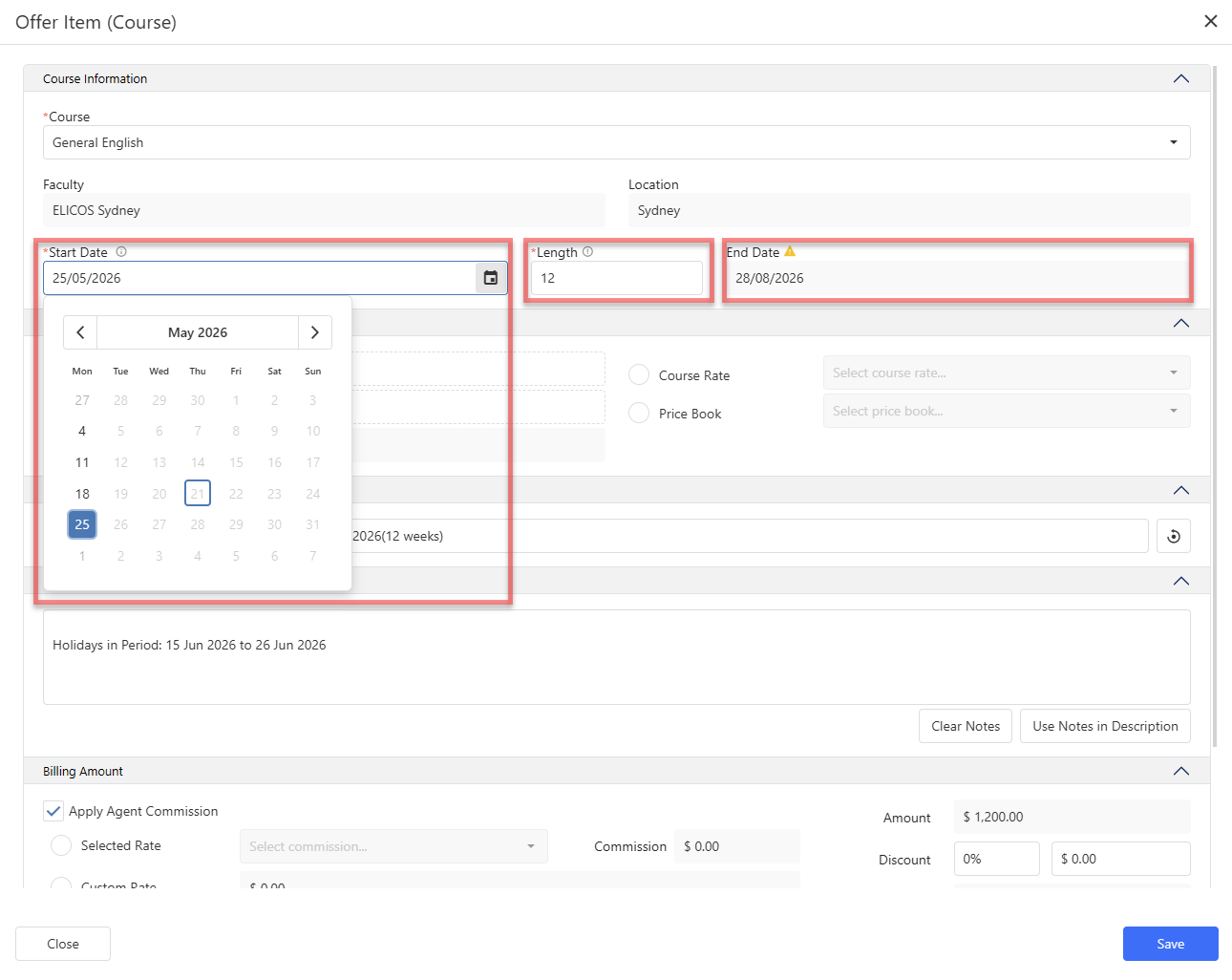Click May 2026 month header in calendar
1232x980 pixels.
[198, 332]
